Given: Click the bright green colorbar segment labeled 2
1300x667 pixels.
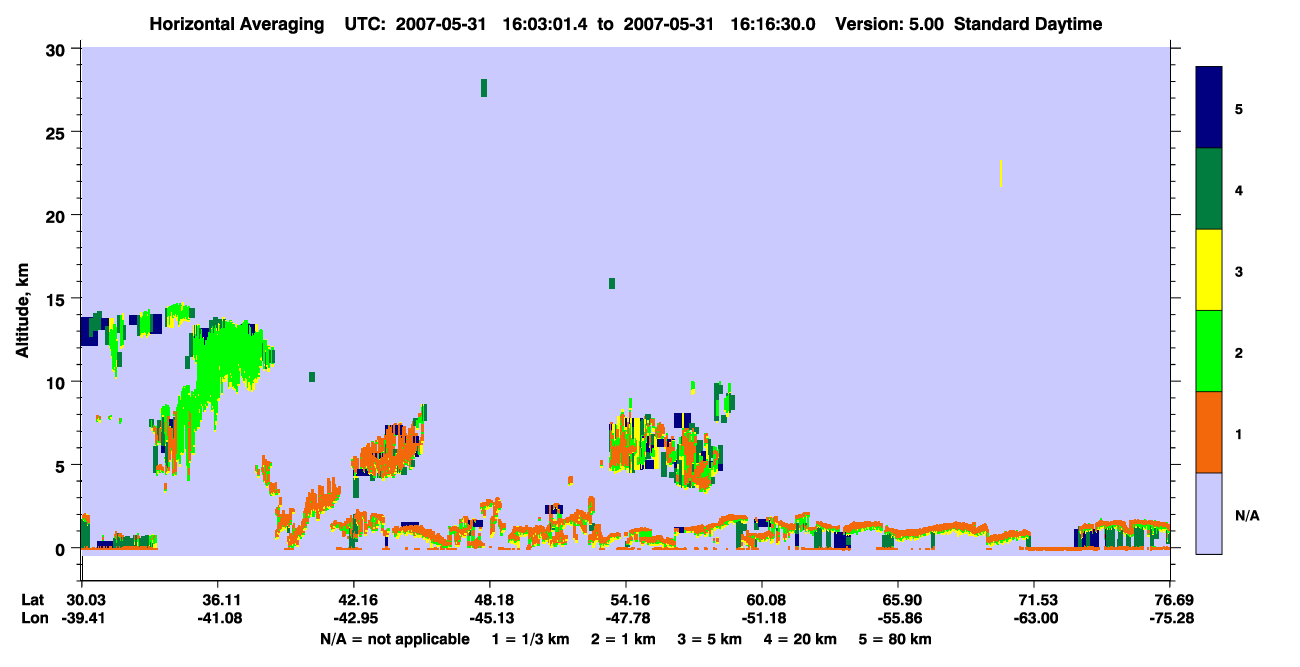Looking at the screenshot, I should click(1209, 351).
